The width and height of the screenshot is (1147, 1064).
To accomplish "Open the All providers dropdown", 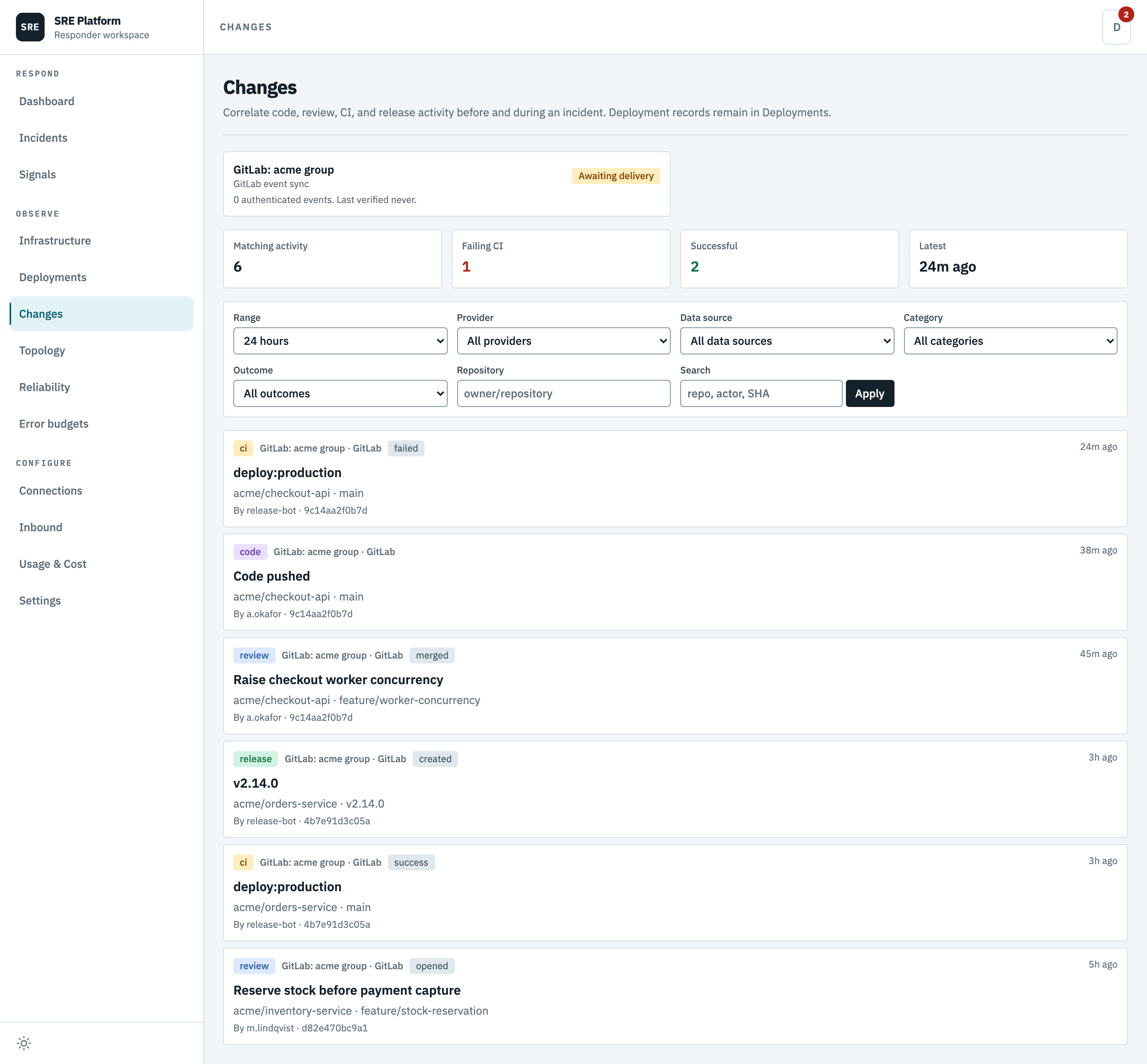I will click(x=564, y=341).
